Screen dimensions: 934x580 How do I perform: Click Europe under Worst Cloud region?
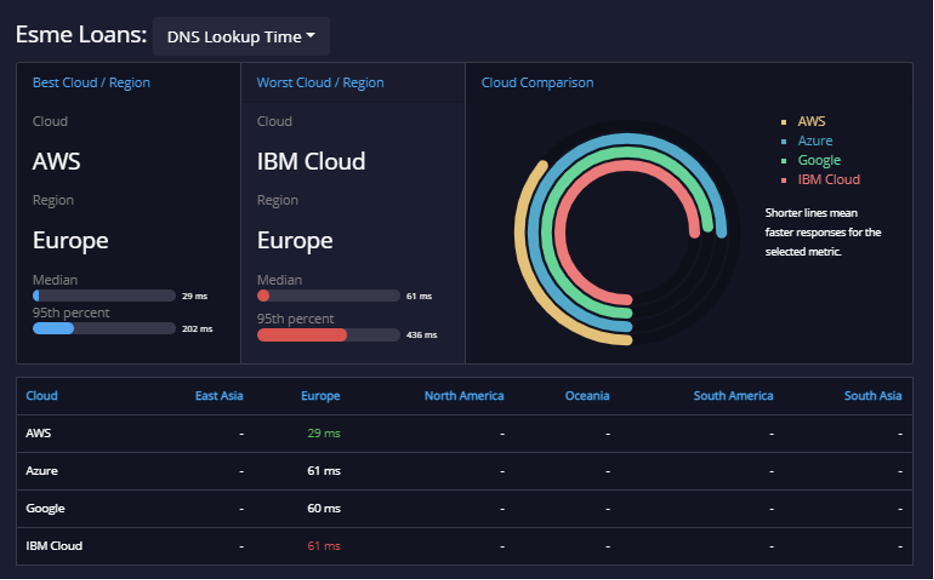click(295, 241)
